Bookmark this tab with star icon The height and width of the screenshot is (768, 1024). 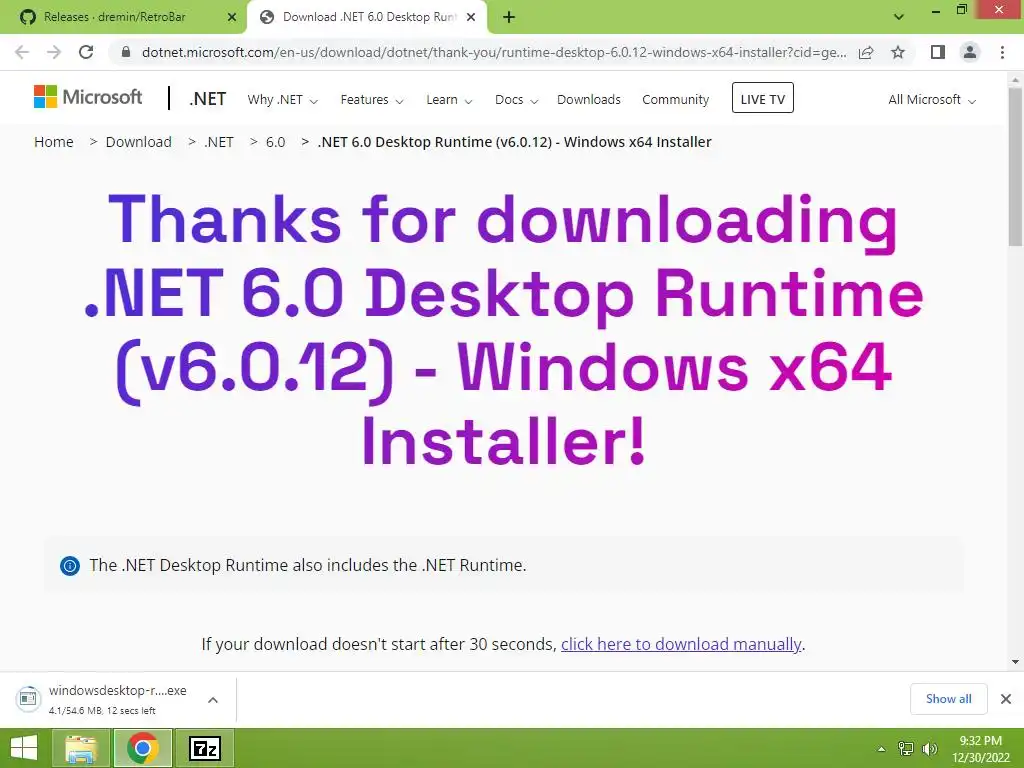(x=898, y=52)
